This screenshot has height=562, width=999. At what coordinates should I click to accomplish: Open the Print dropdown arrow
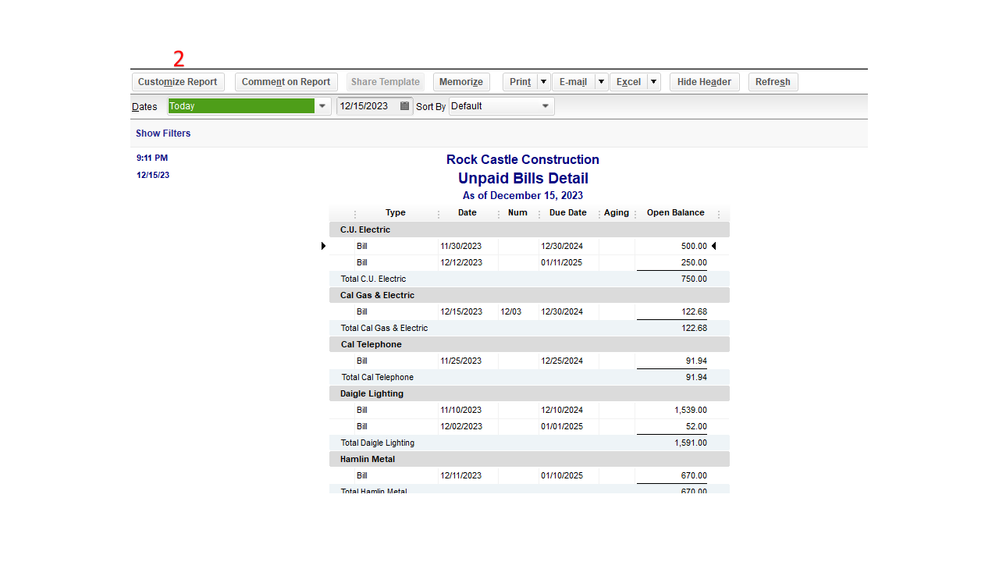coord(543,82)
